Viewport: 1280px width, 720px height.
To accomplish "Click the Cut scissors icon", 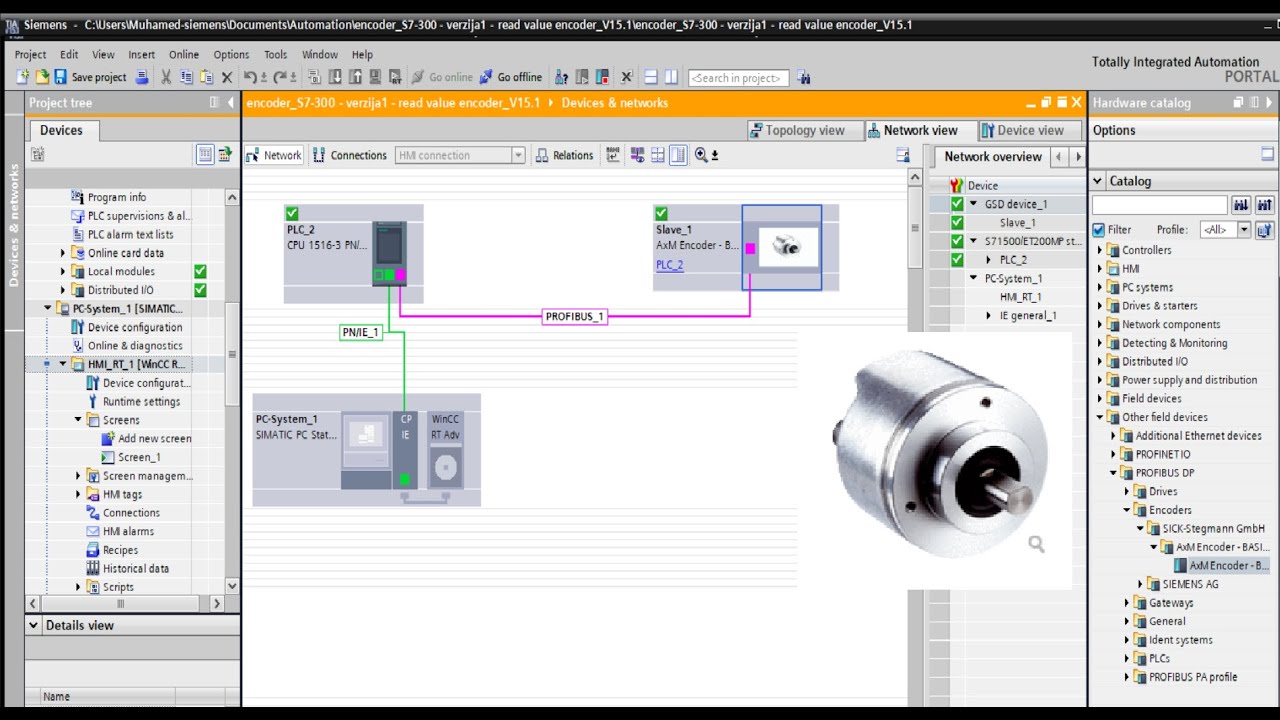I will click(x=166, y=77).
